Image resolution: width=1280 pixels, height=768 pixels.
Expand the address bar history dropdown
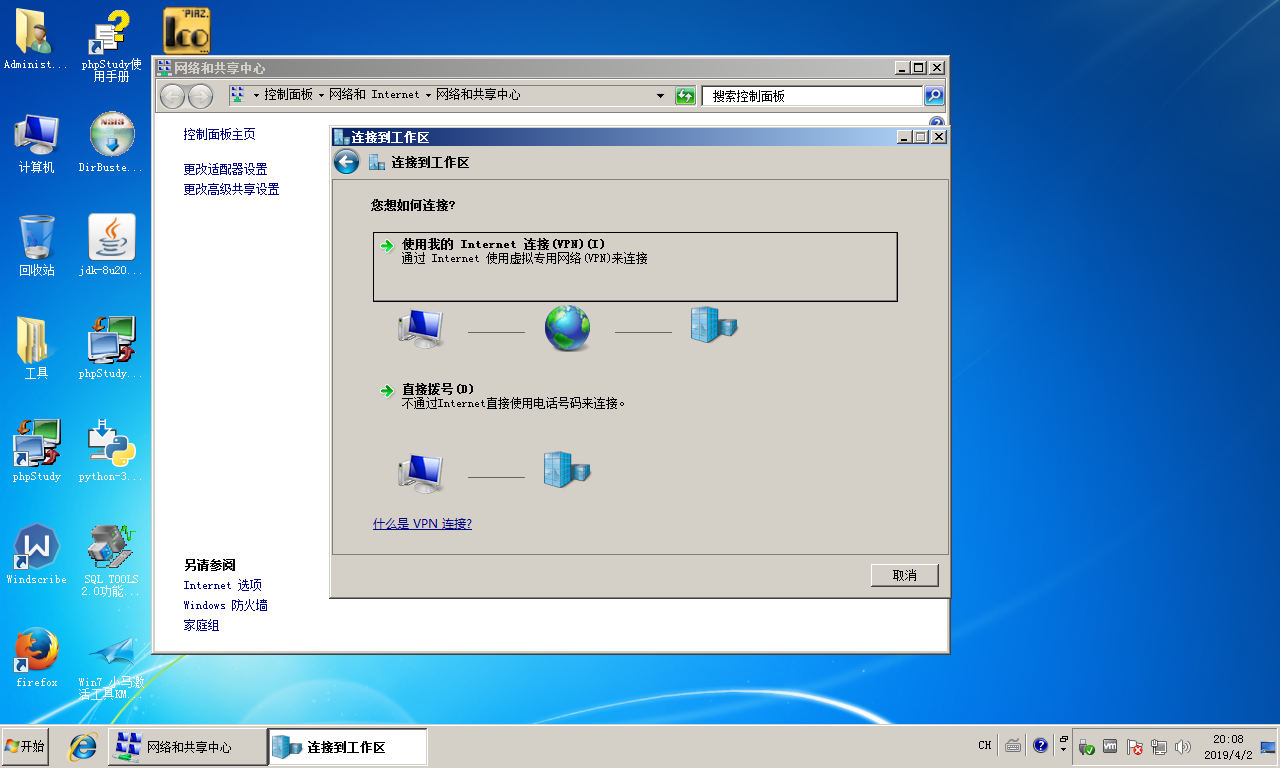tap(660, 96)
